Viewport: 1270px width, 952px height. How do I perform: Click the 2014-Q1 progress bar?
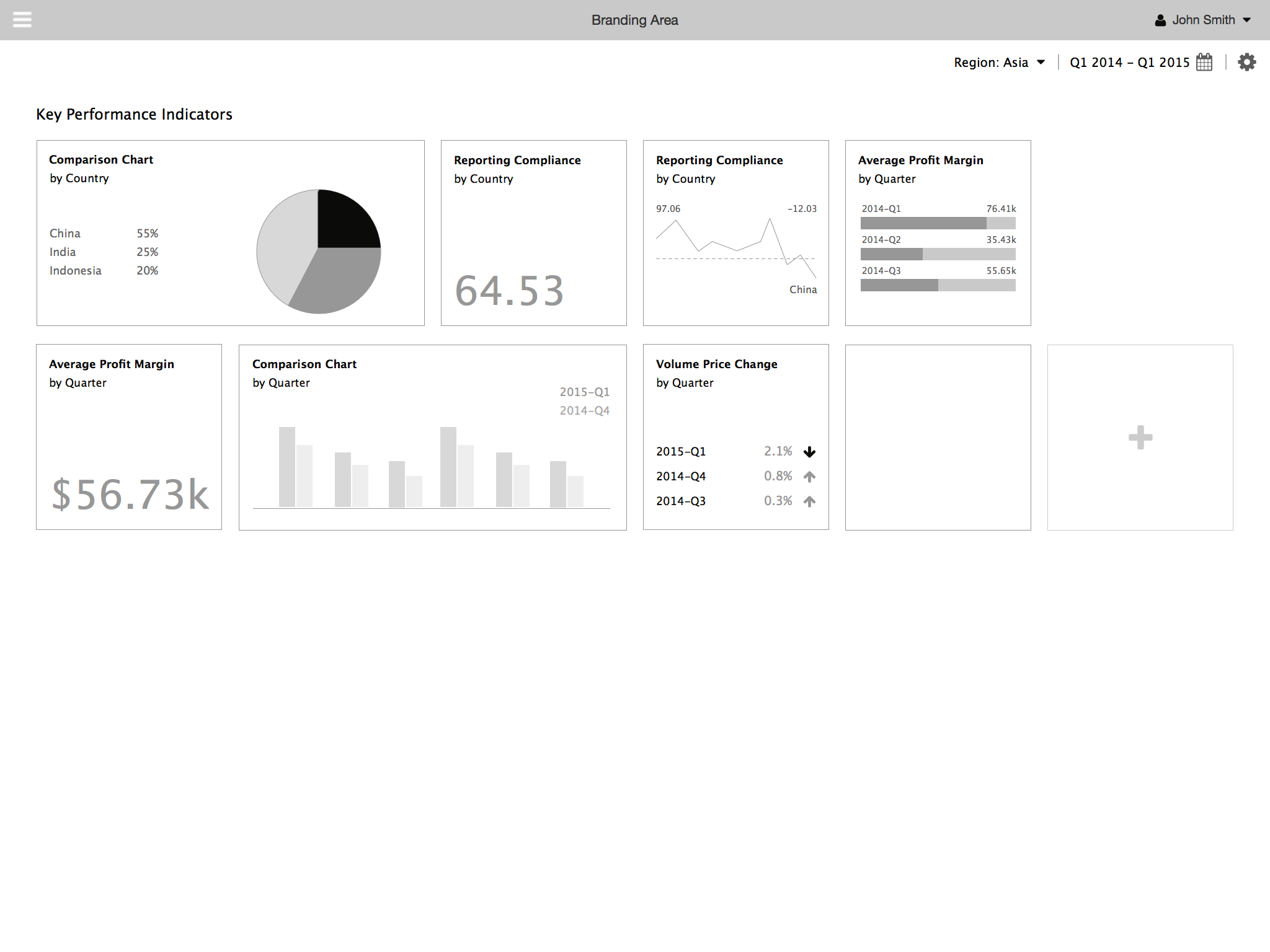point(938,223)
